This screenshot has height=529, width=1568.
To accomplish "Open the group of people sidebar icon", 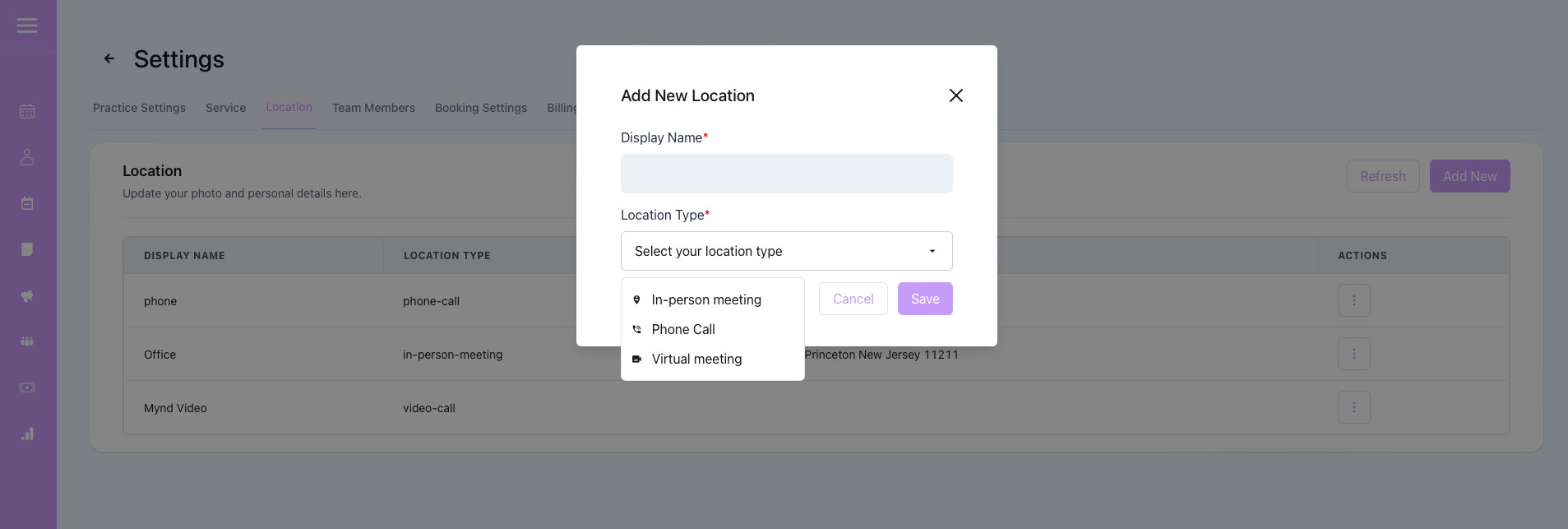I will click(x=27, y=341).
